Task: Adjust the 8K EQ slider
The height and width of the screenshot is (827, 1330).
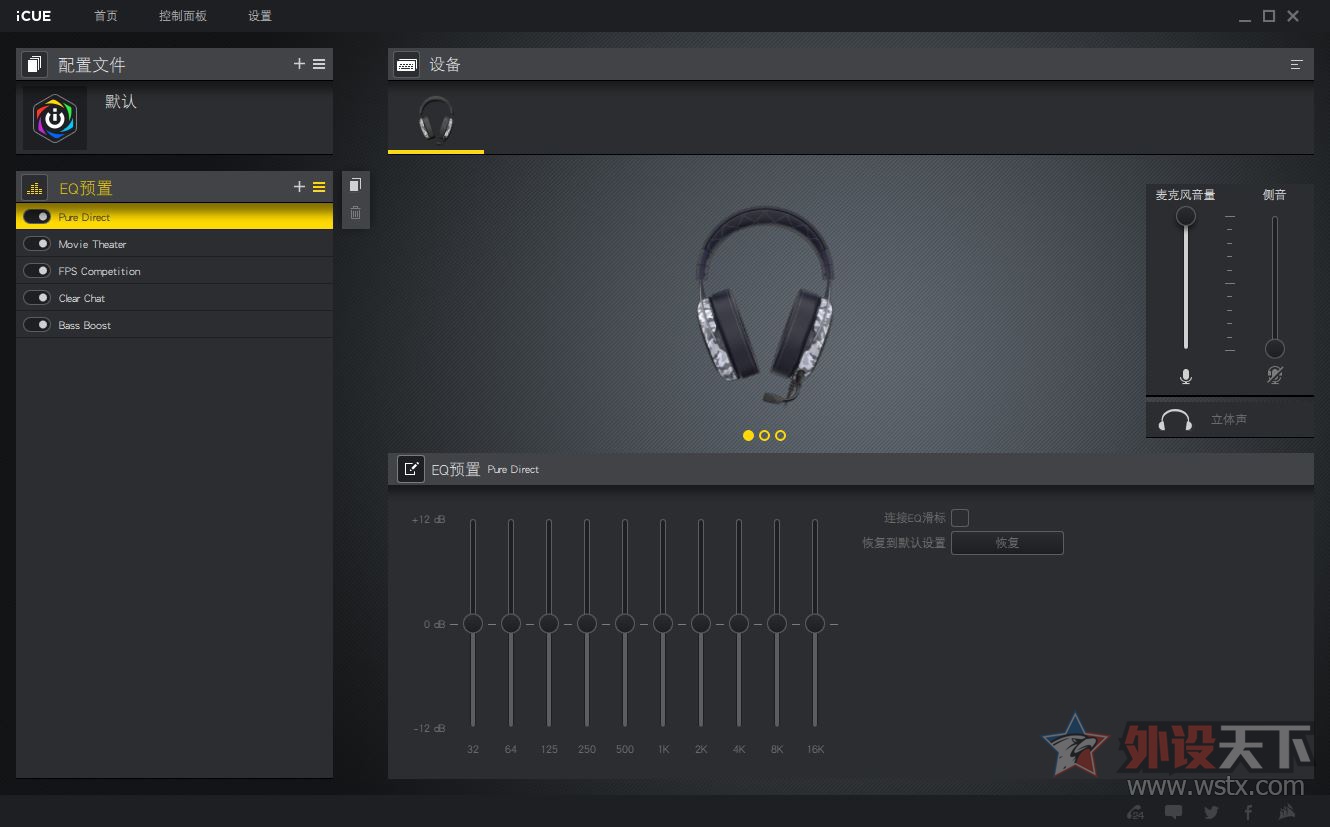Action: (777, 624)
